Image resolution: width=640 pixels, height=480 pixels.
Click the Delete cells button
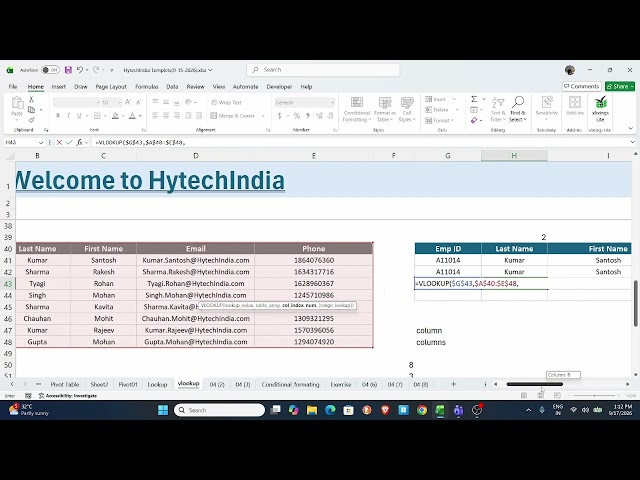(437, 110)
